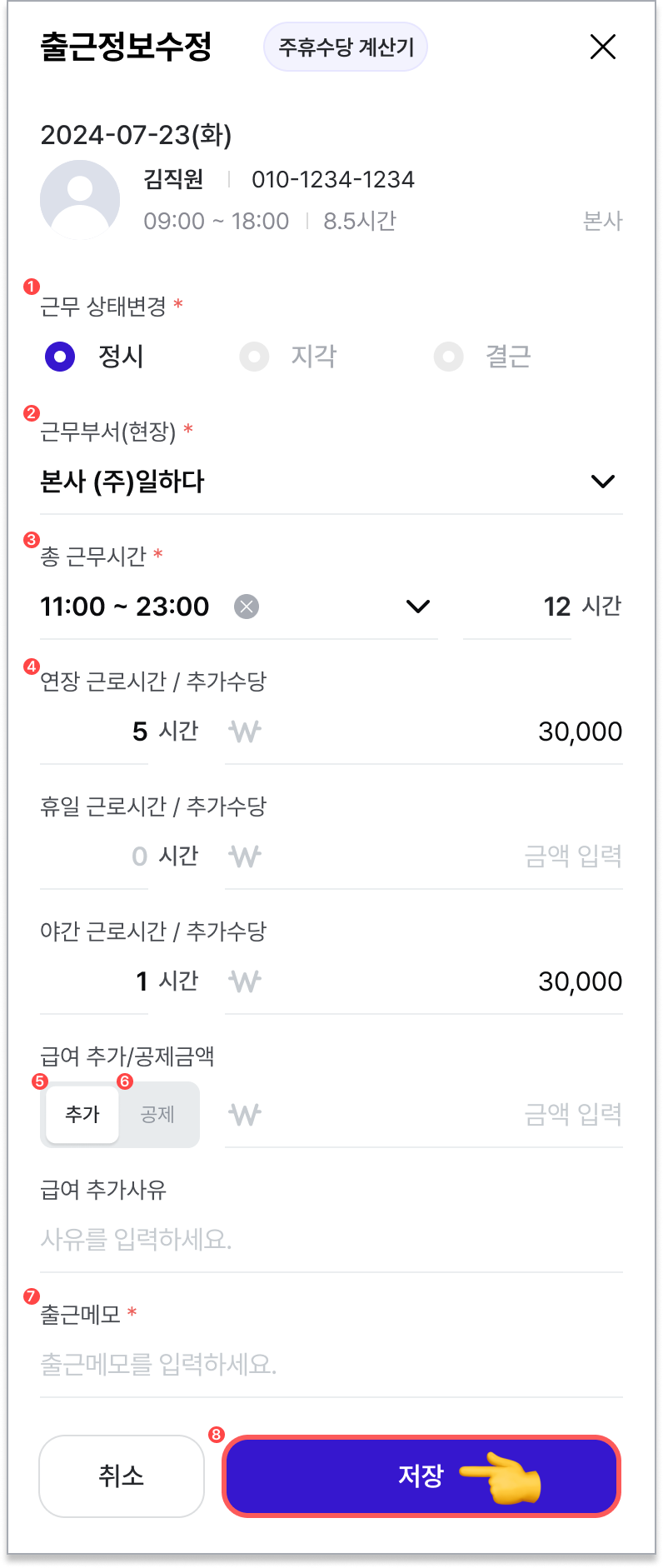Click the won icon beside 추가/공제 toggle
This screenshot has width=663, height=1568.
245,1115
